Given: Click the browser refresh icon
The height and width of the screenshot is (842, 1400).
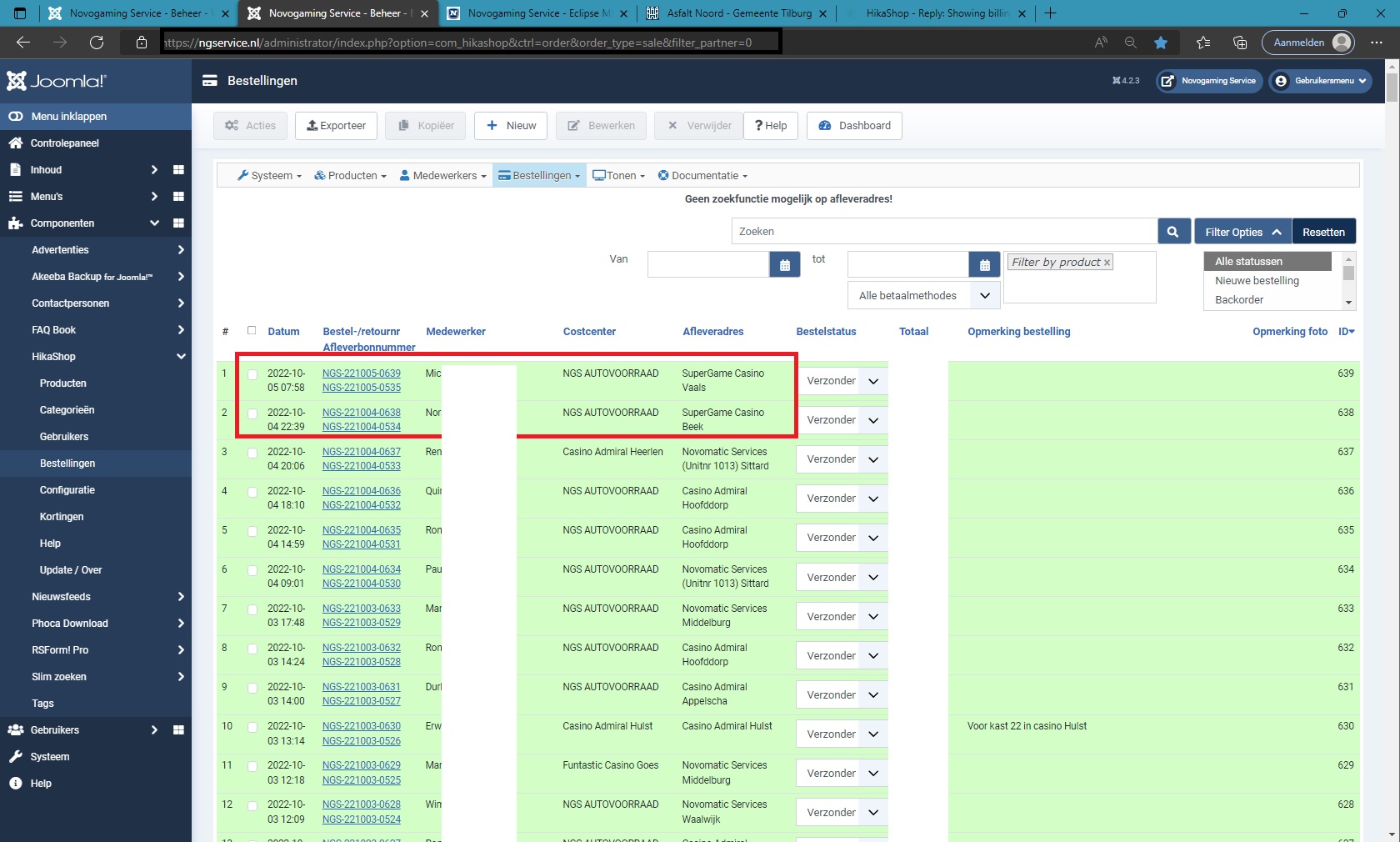Looking at the screenshot, I should (97, 43).
